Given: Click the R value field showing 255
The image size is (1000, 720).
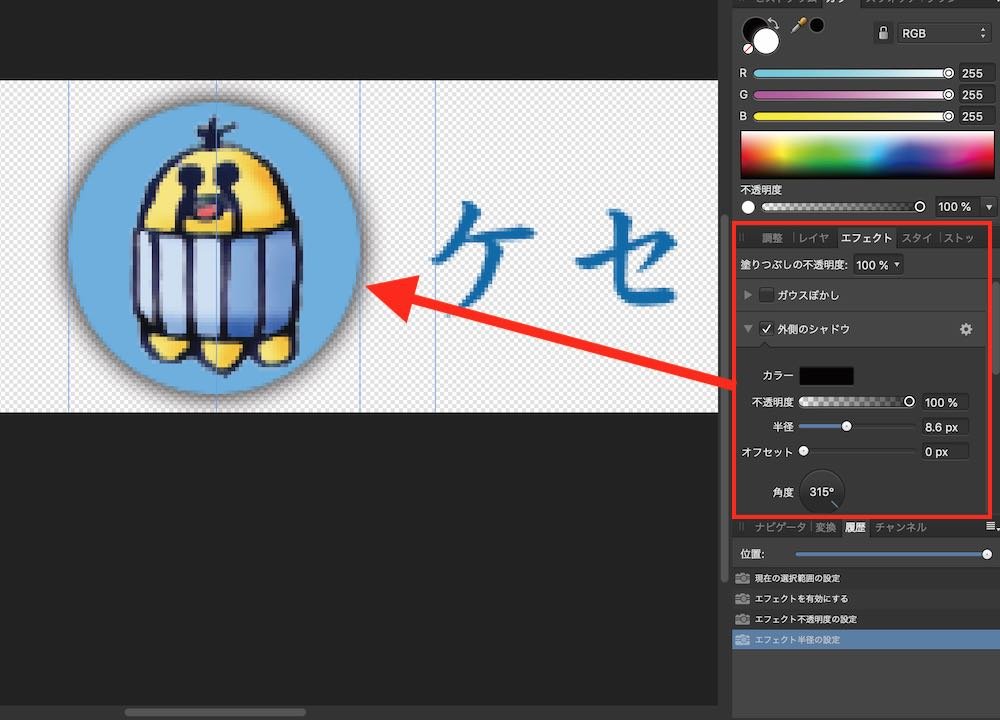Looking at the screenshot, I should point(976,73).
